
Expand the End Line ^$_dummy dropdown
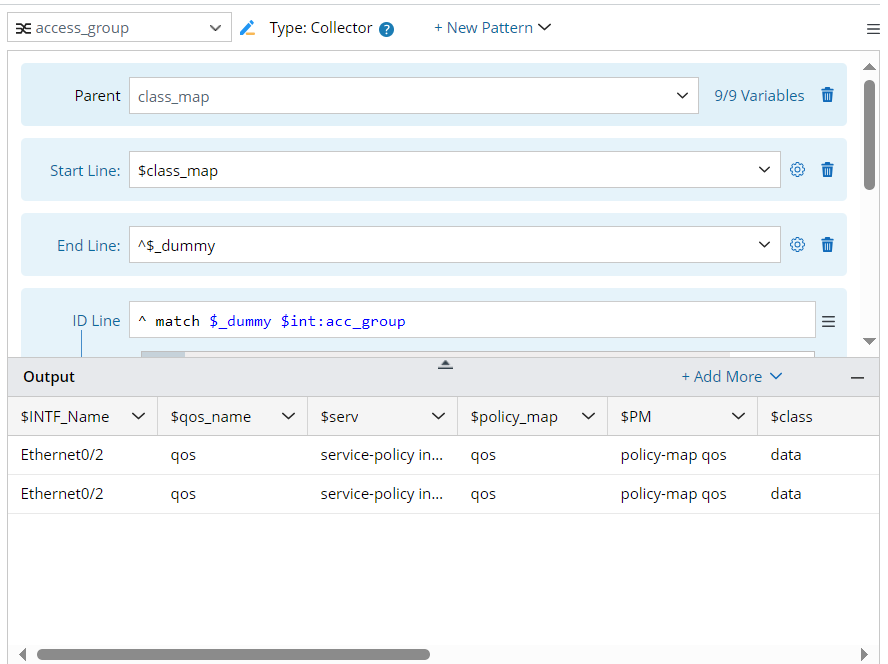[x=765, y=245]
